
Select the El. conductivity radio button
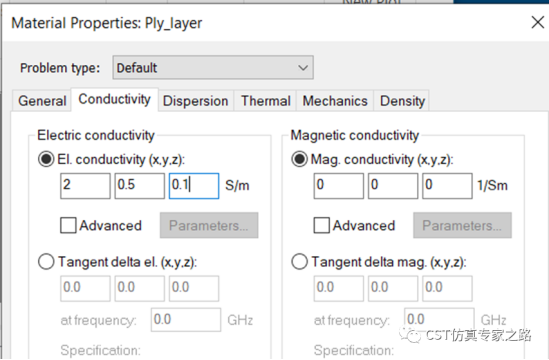tap(46, 159)
